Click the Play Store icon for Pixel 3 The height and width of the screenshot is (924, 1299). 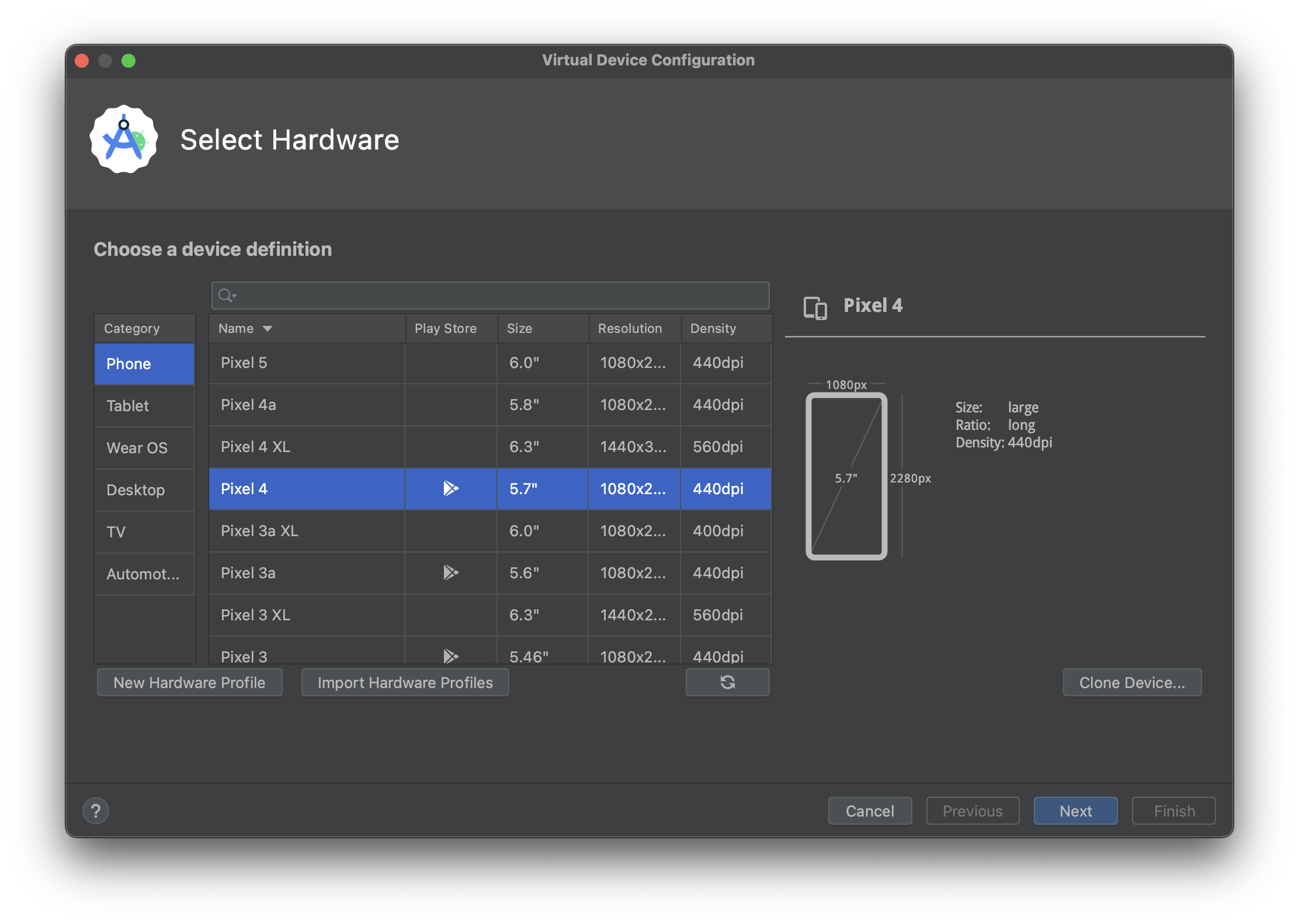450,656
